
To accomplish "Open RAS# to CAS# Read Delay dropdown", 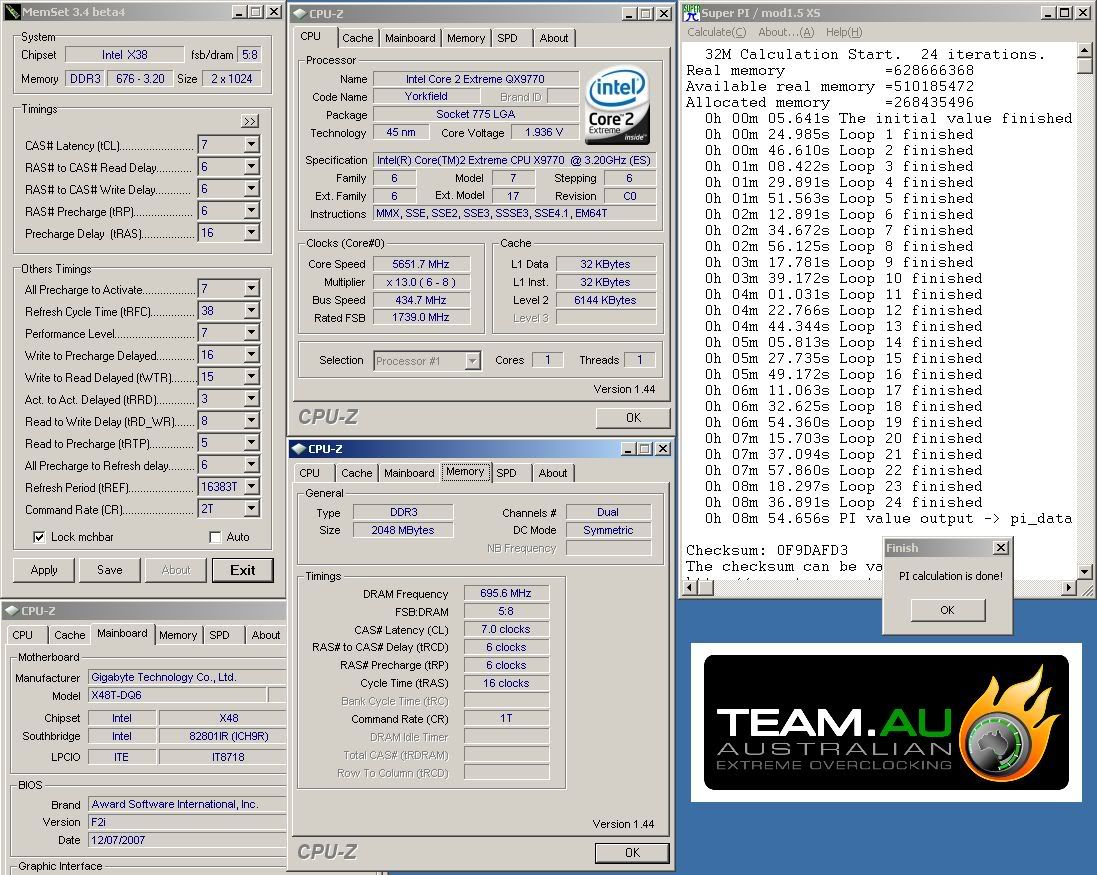I will [x=252, y=166].
